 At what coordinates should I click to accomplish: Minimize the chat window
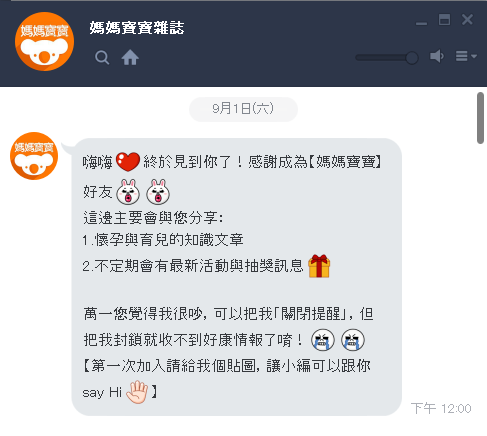421,23
